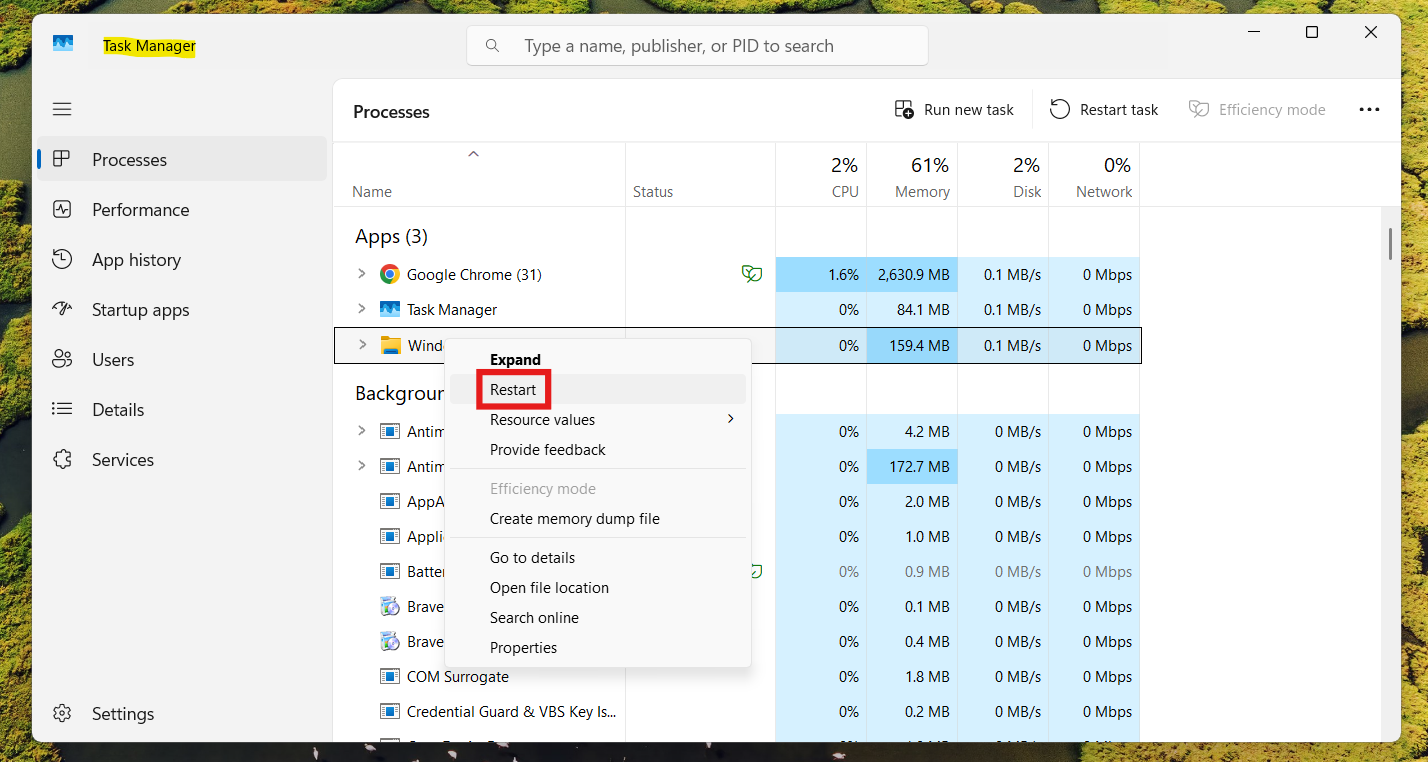Choose Go to details in context menu
The image size is (1428, 762).
pyautogui.click(x=532, y=557)
